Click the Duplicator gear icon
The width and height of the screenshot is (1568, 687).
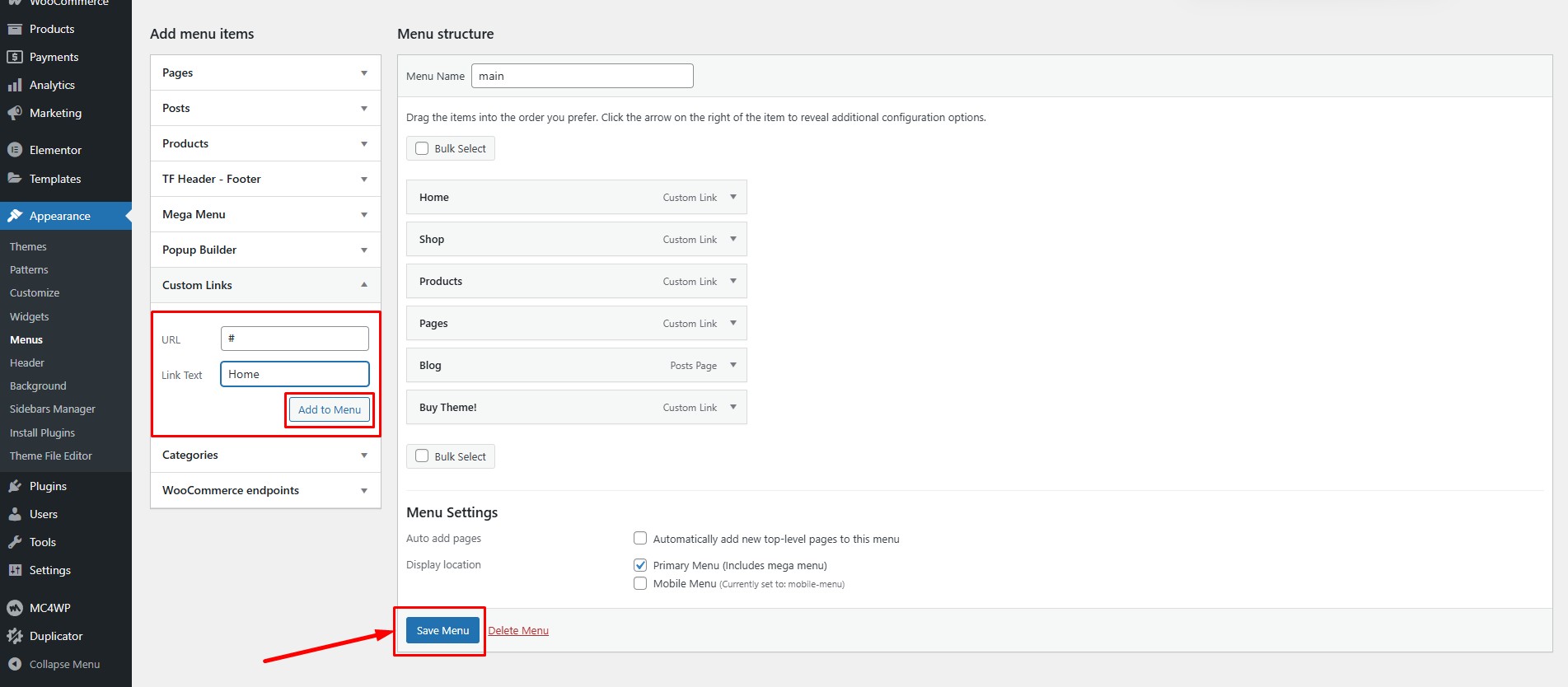(15, 636)
